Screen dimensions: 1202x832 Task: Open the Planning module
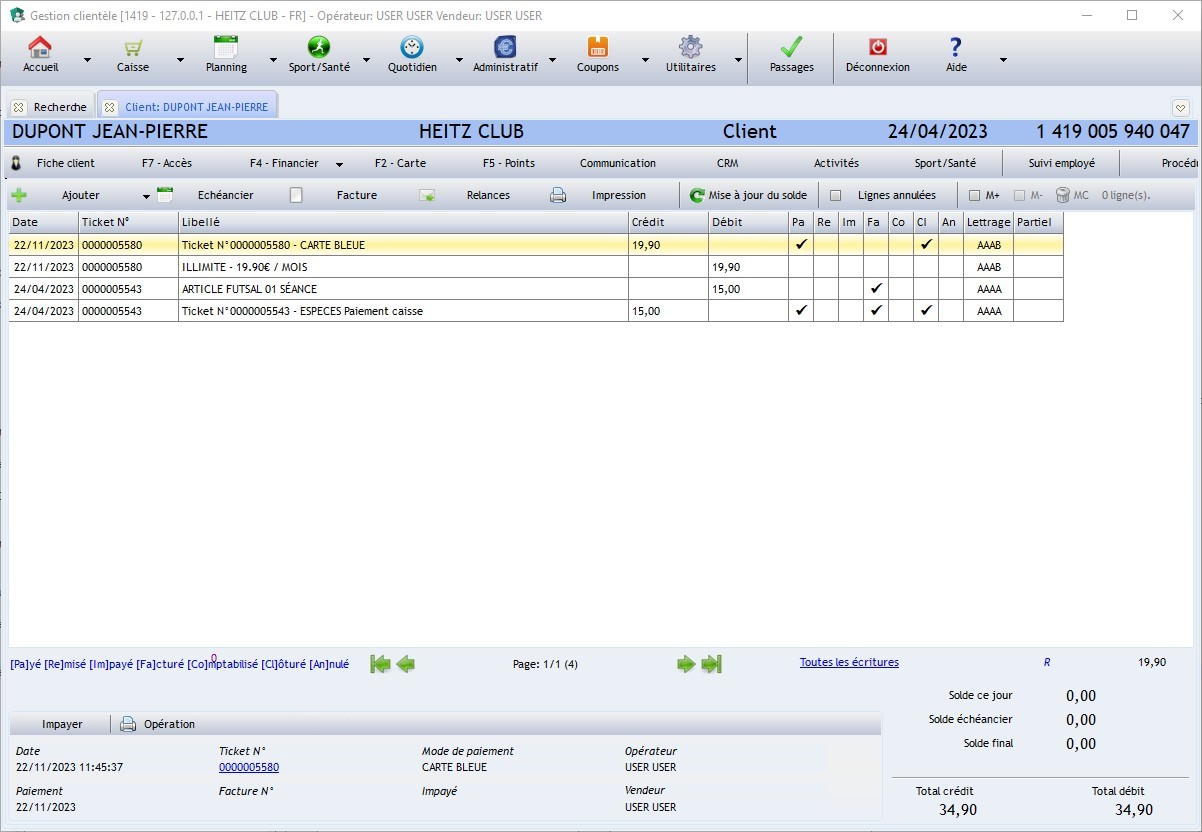tap(225, 55)
